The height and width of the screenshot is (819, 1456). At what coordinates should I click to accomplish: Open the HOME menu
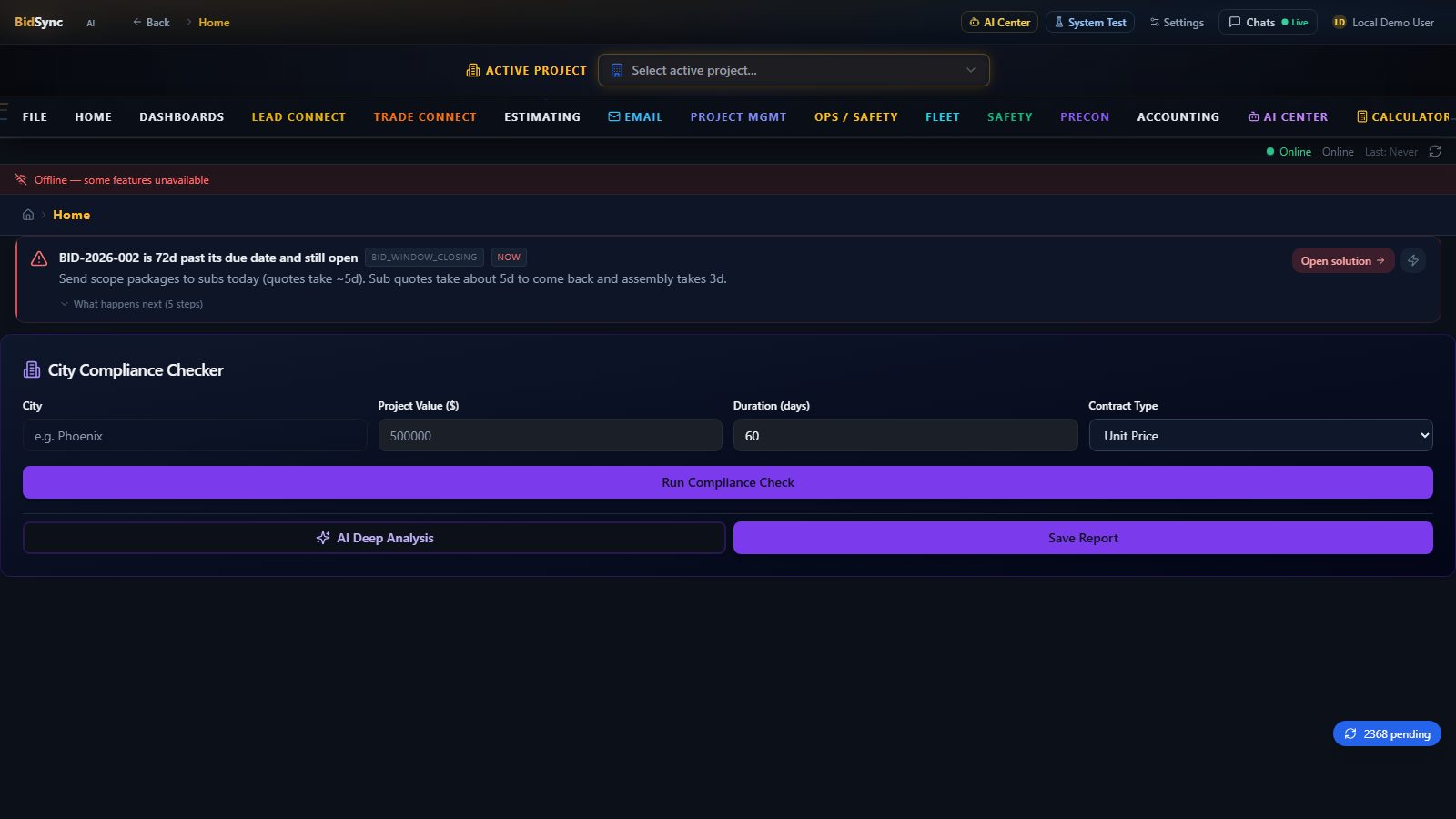click(93, 116)
